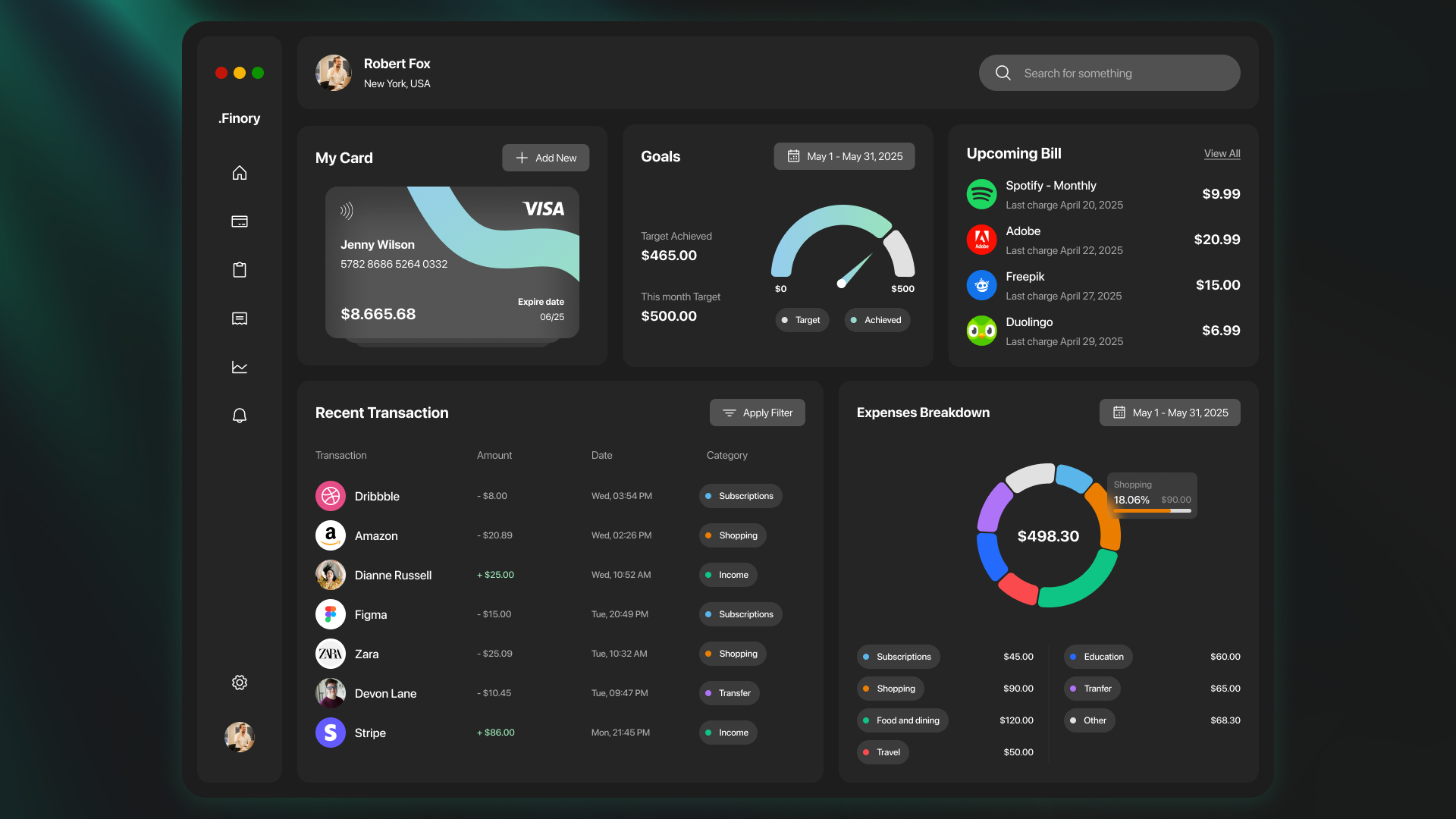This screenshot has height=819, width=1456.
Task: Click the VISA logo on the card
Action: pyautogui.click(x=544, y=209)
